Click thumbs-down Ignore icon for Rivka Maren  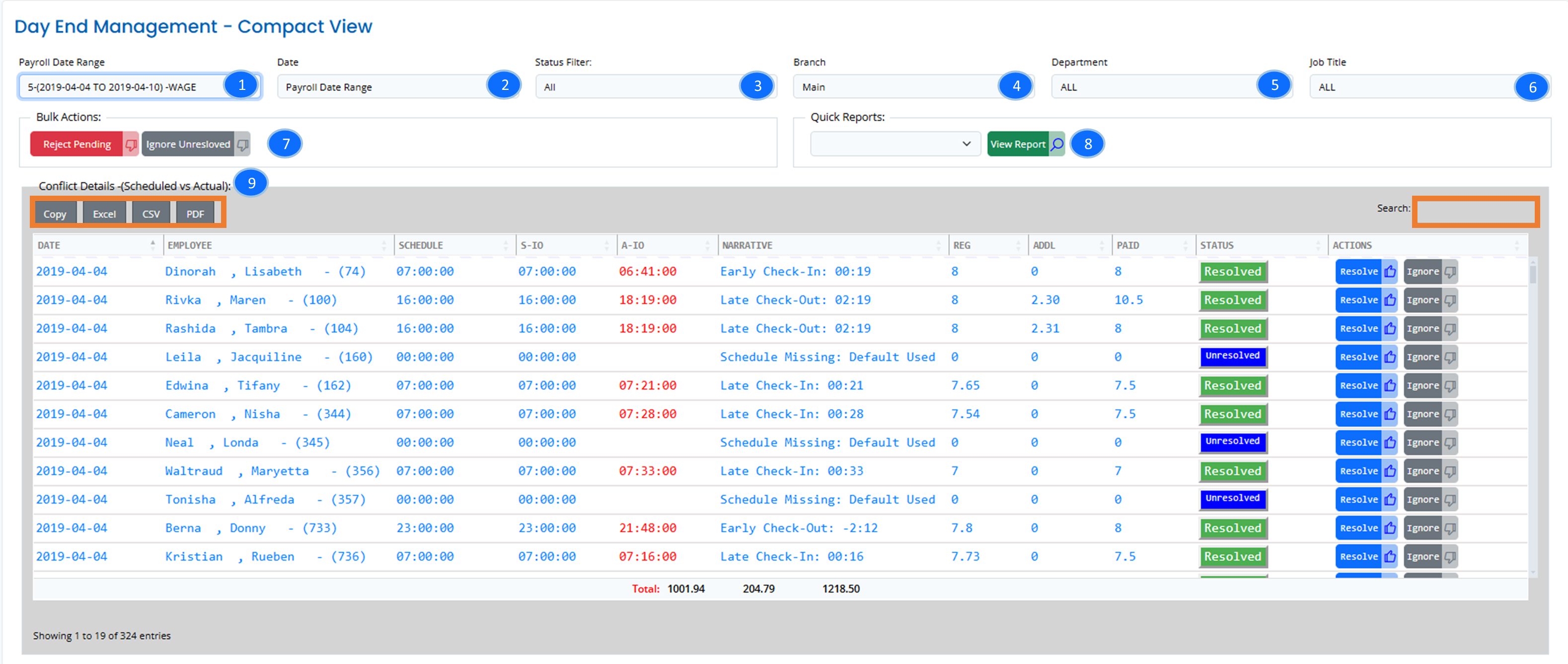pos(1450,300)
